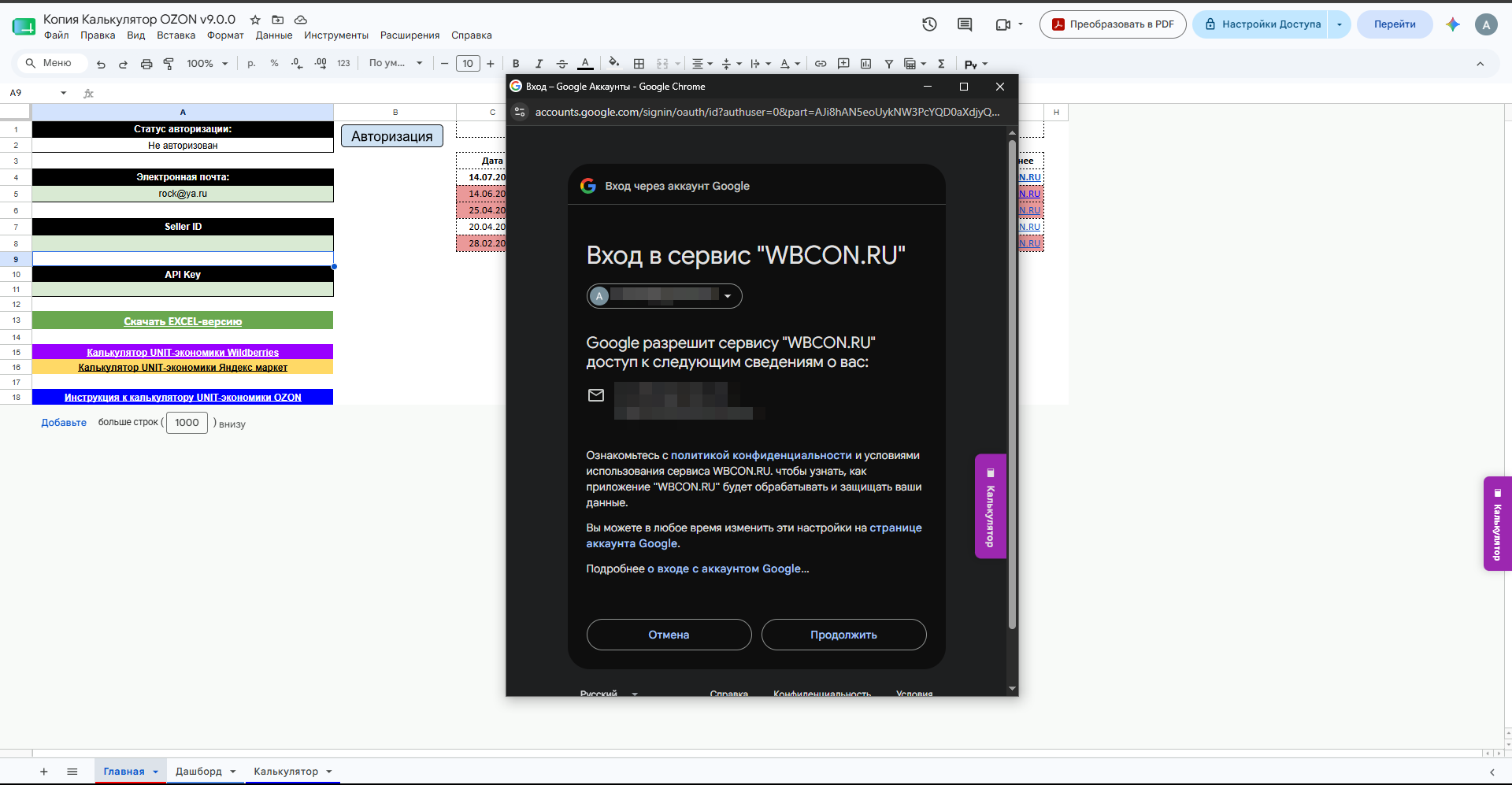
Task: Open the font family dropdown
Action: [395, 64]
